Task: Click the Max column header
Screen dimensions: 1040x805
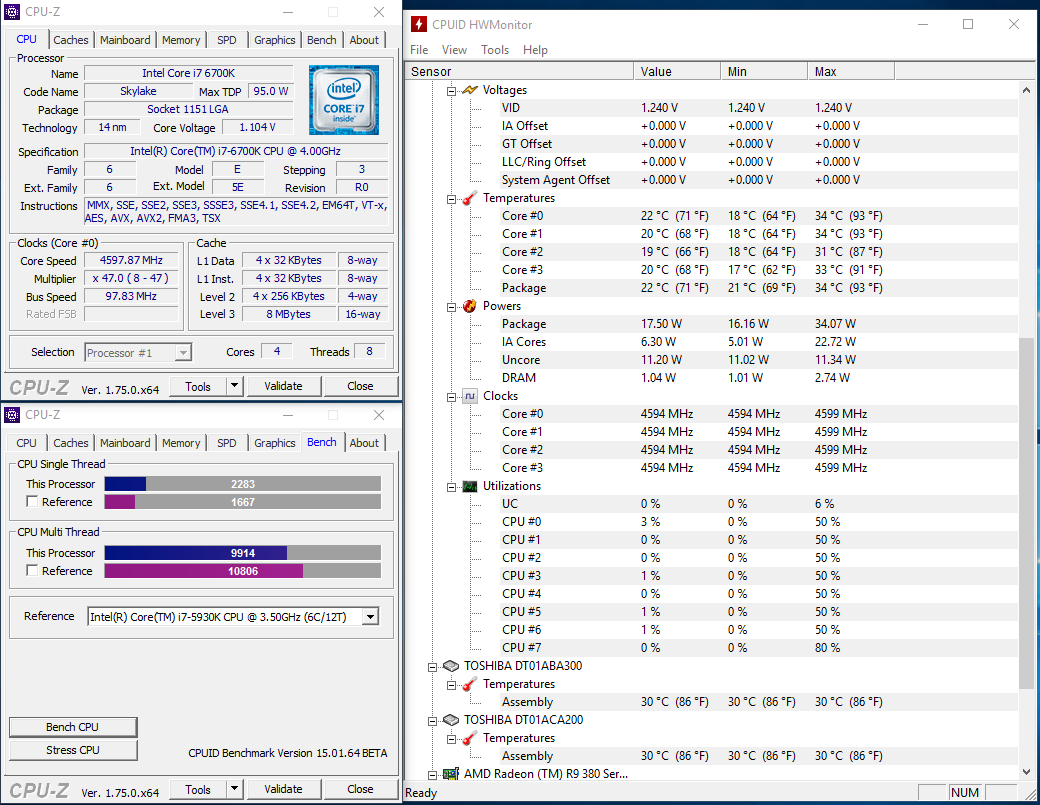Action: coord(851,72)
